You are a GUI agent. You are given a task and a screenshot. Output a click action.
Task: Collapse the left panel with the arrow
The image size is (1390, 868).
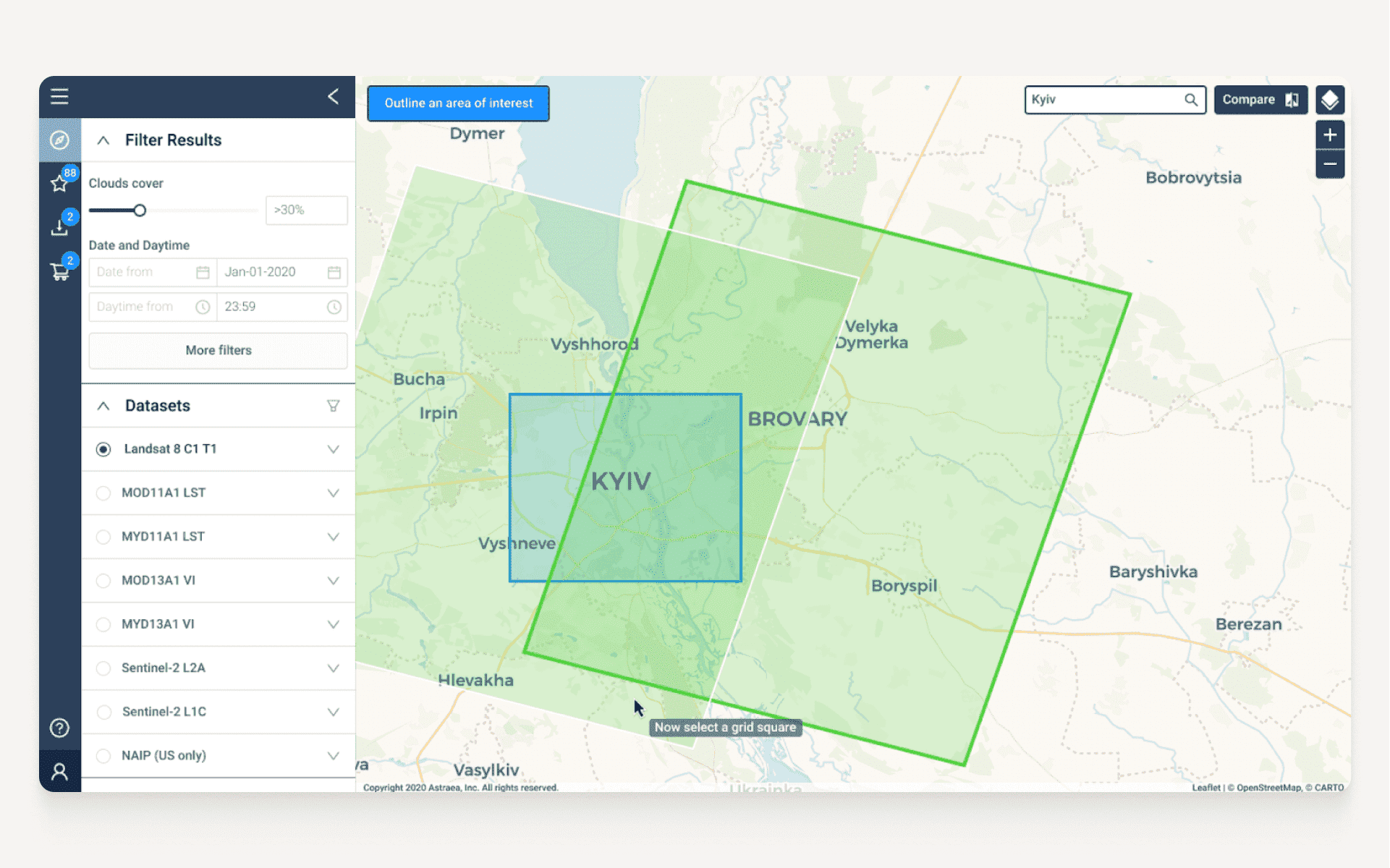pyautogui.click(x=334, y=96)
